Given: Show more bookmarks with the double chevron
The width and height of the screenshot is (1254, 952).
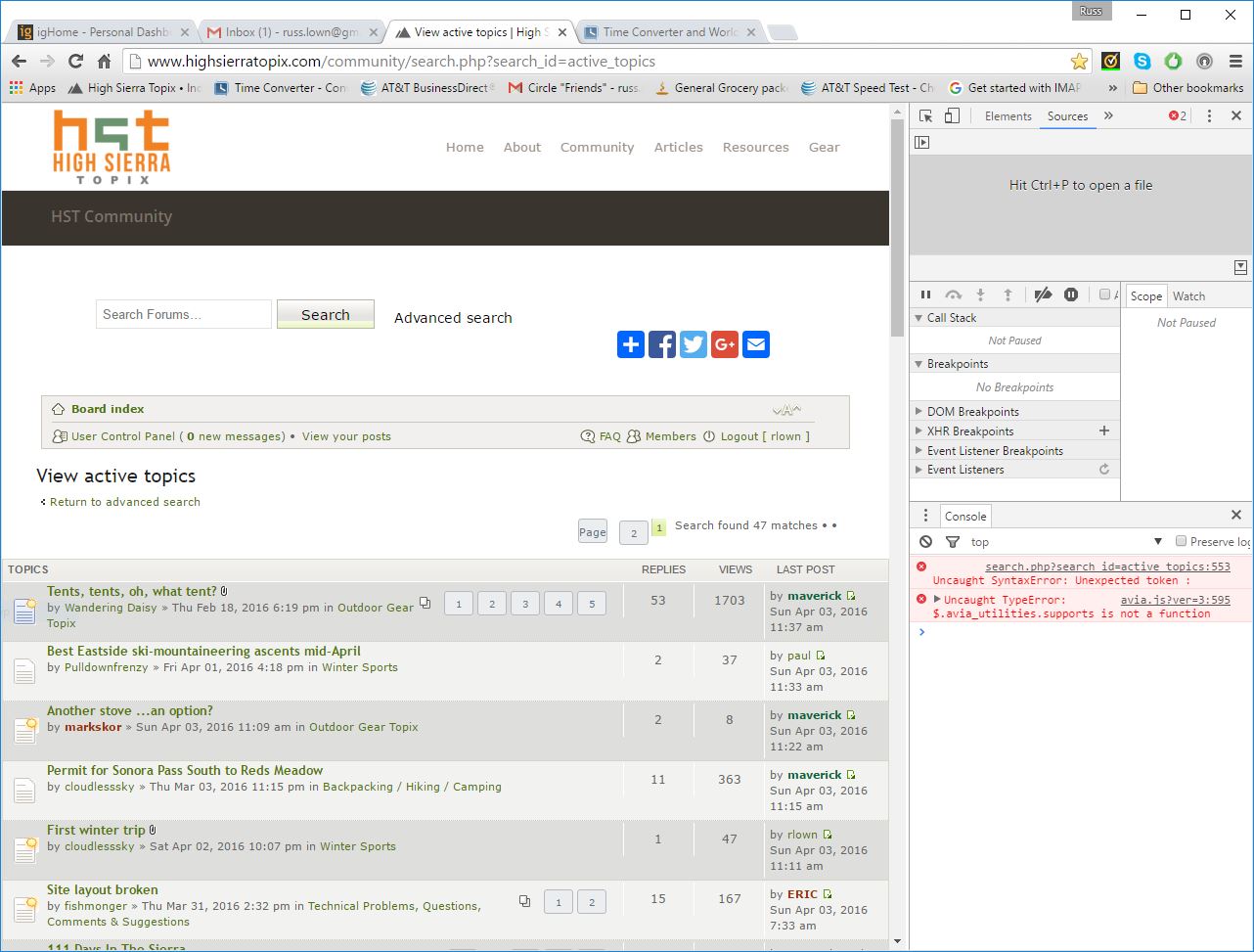Looking at the screenshot, I should (x=1113, y=87).
